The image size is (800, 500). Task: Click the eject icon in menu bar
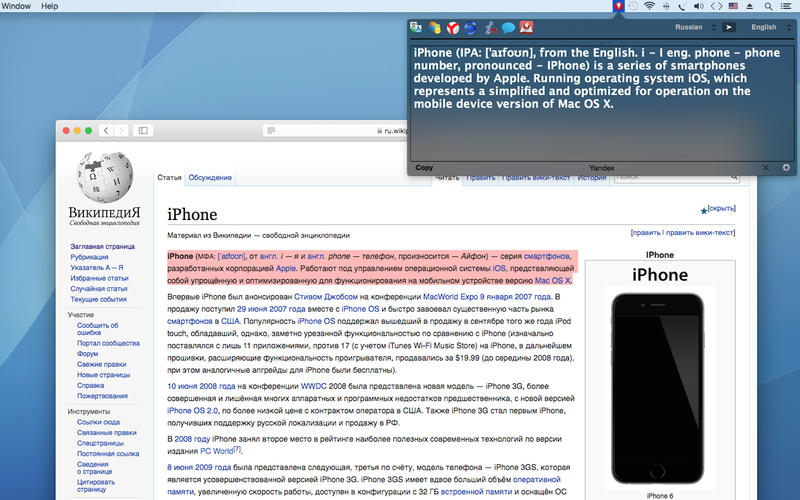coord(750,6)
